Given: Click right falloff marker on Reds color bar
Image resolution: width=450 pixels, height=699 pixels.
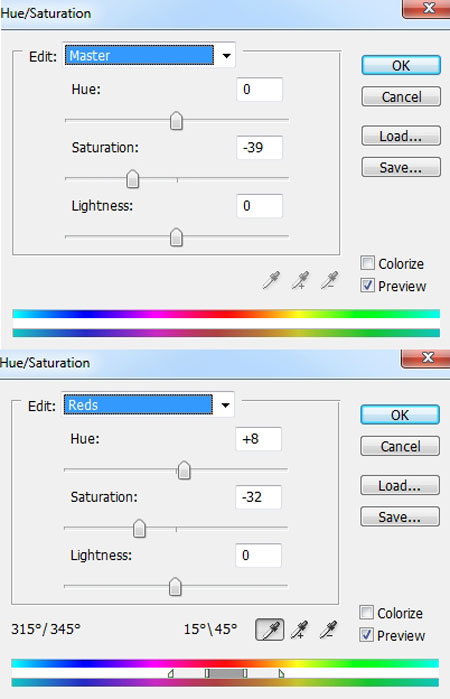Looking at the screenshot, I should point(281,674).
